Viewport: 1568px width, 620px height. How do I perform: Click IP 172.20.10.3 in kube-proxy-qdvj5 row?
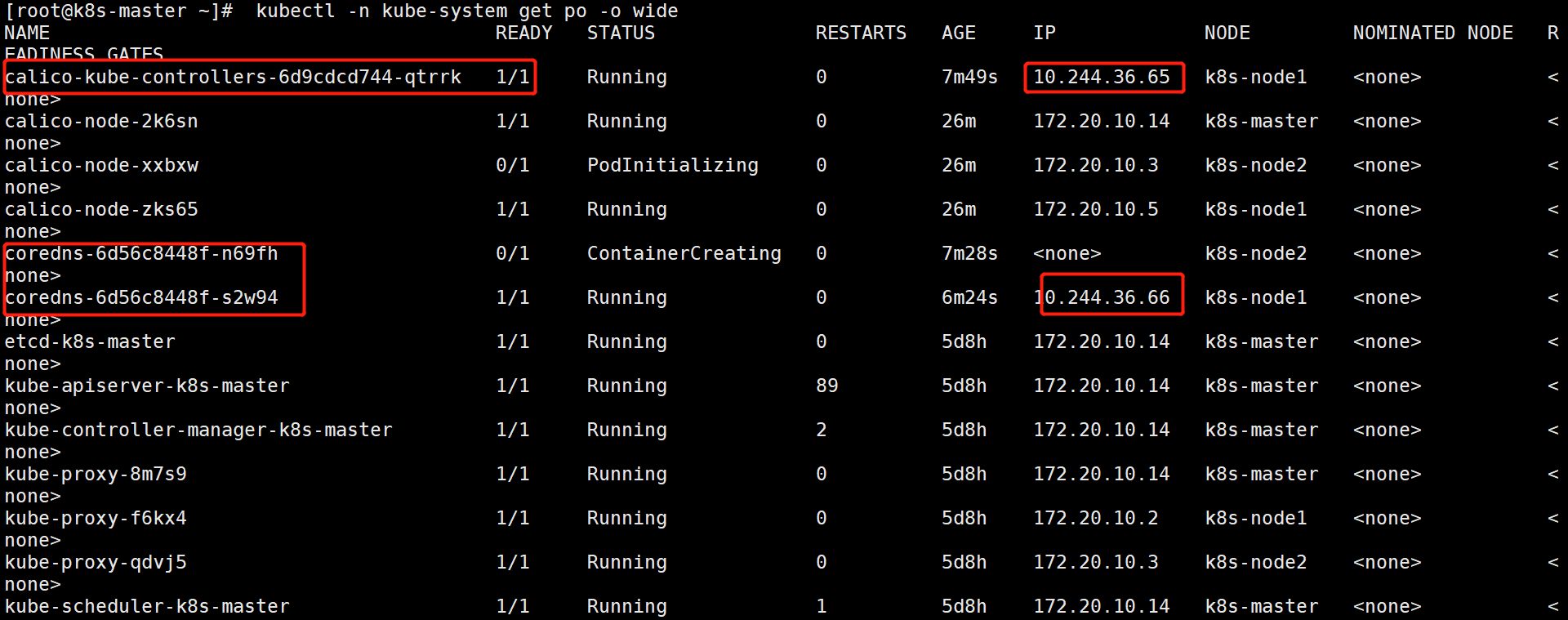coord(1095,562)
